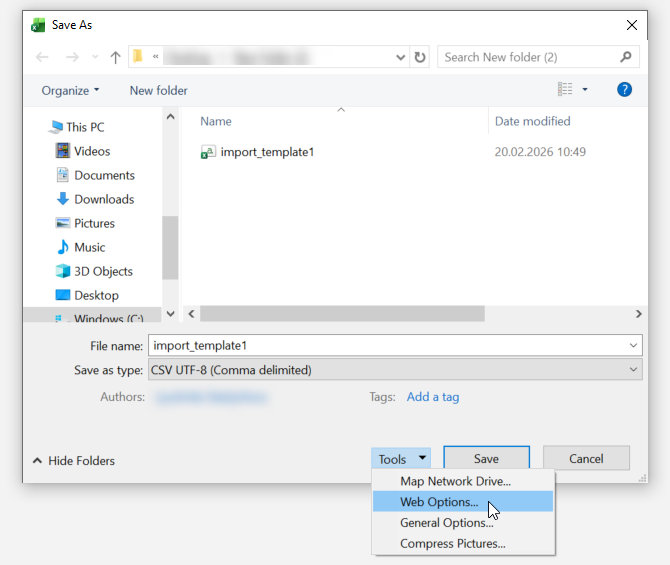Sort files by Date modified column
The height and width of the screenshot is (565, 670).
tap(532, 121)
